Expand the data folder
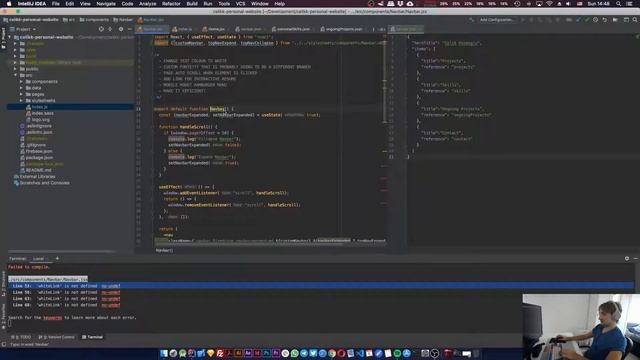The height and width of the screenshot is (360, 640). click(x=21, y=88)
